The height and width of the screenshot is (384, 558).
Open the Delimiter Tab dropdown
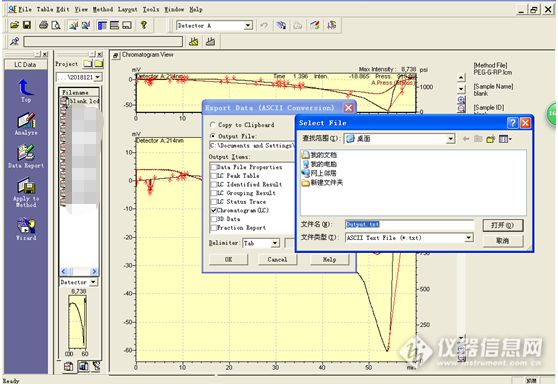click(275, 243)
